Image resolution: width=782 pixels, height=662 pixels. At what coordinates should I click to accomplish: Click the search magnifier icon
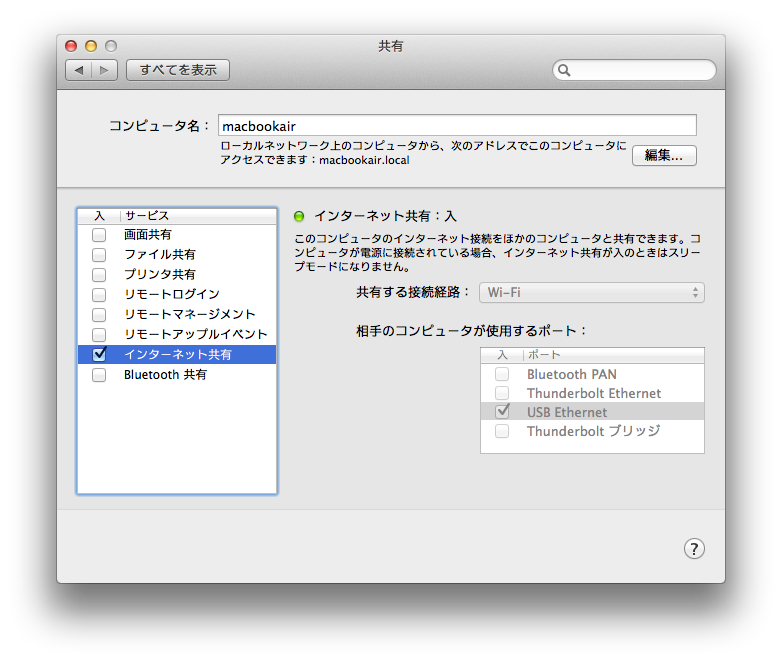[x=564, y=70]
